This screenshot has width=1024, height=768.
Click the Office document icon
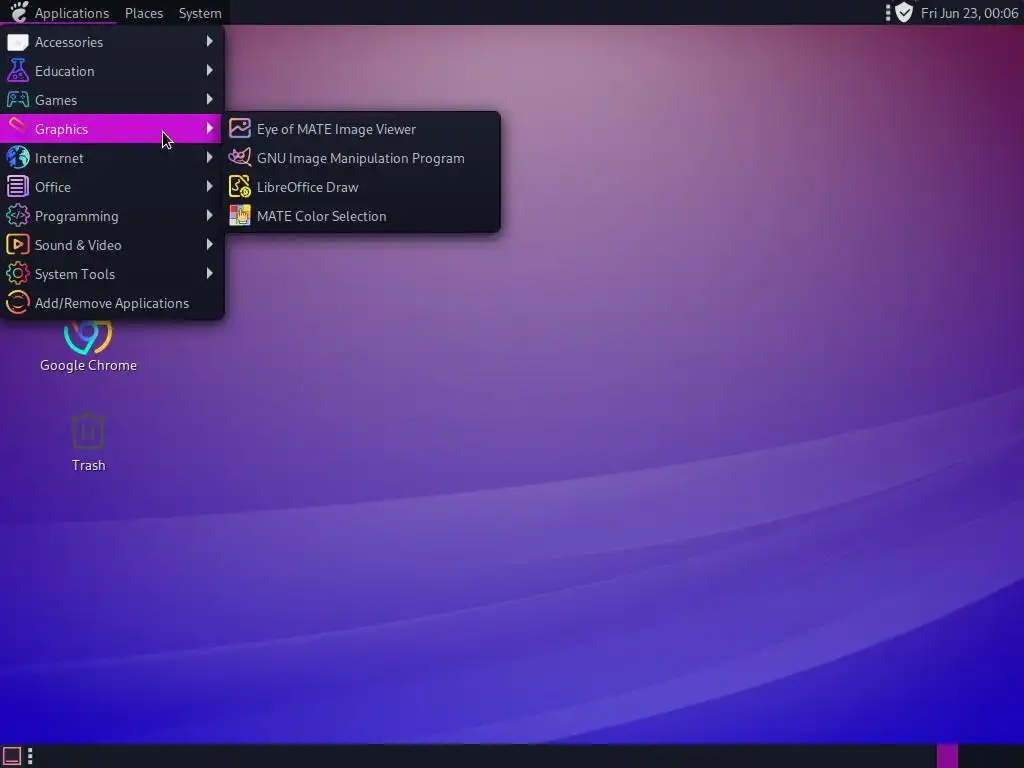point(18,187)
